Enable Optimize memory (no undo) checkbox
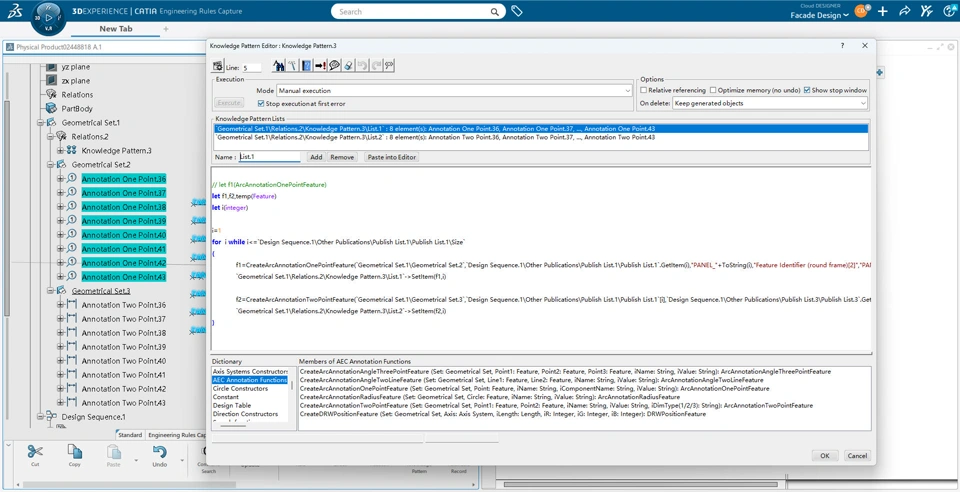960x492 pixels. [713, 90]
